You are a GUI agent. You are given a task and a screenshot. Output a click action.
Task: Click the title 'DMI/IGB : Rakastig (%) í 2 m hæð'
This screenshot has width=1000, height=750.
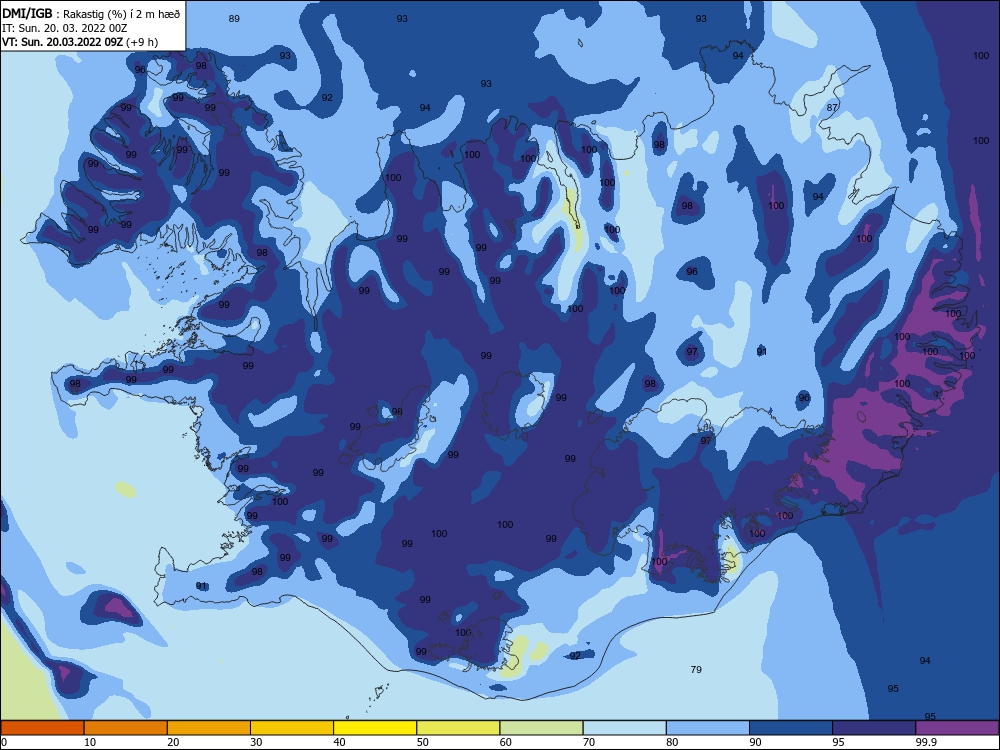pos(91,13)
